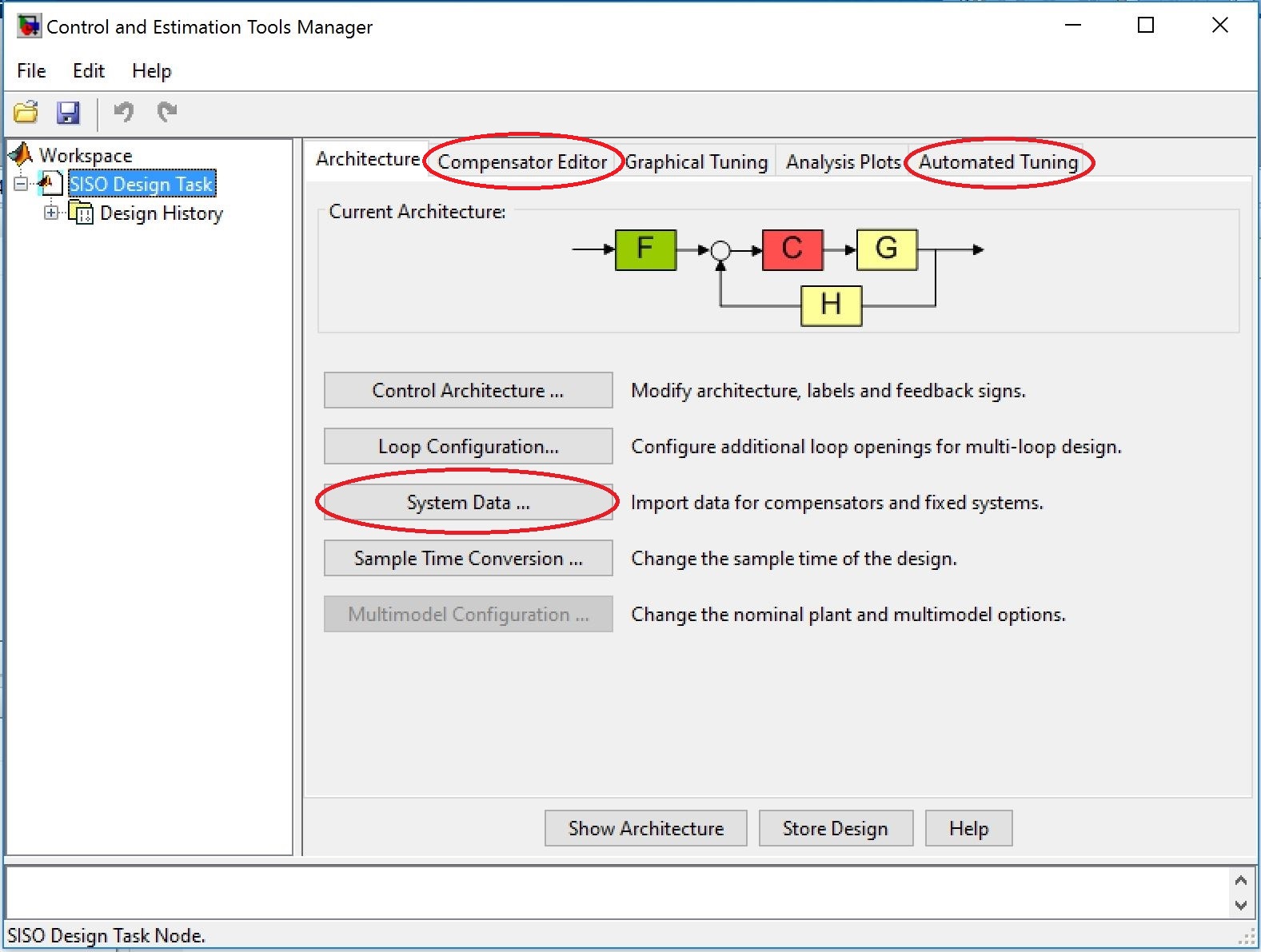Select the SISO Design Task tree item

(142, 184)
